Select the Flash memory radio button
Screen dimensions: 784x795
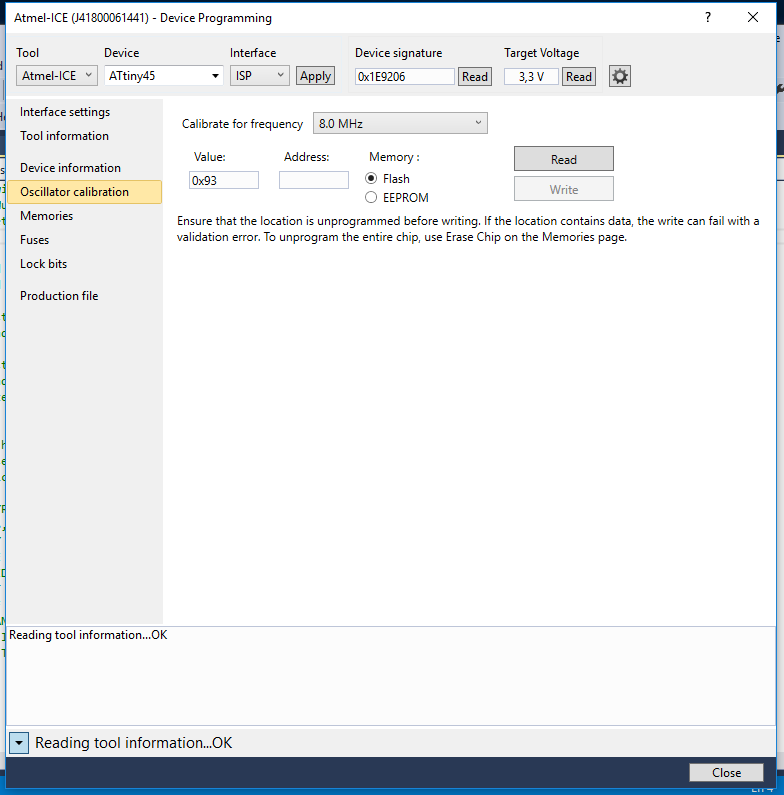[x=371, y=178]
